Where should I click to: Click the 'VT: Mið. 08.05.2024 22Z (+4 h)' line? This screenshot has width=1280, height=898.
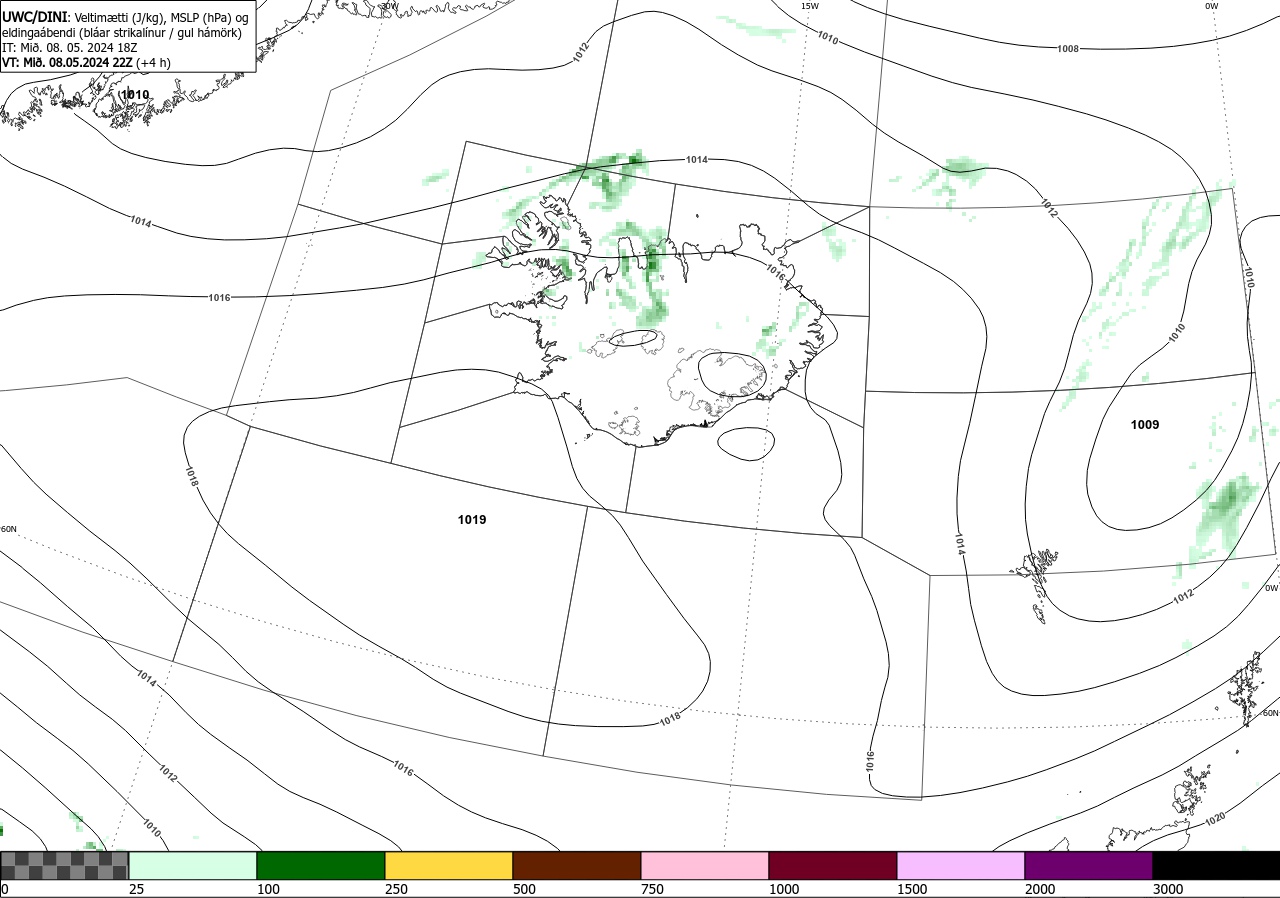[86, 62]
